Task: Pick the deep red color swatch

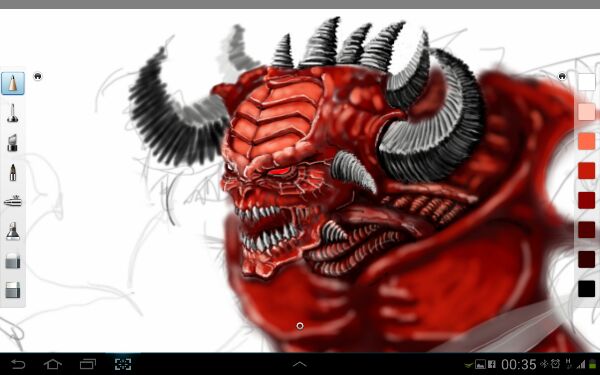Action: click(x=587, y=200)
